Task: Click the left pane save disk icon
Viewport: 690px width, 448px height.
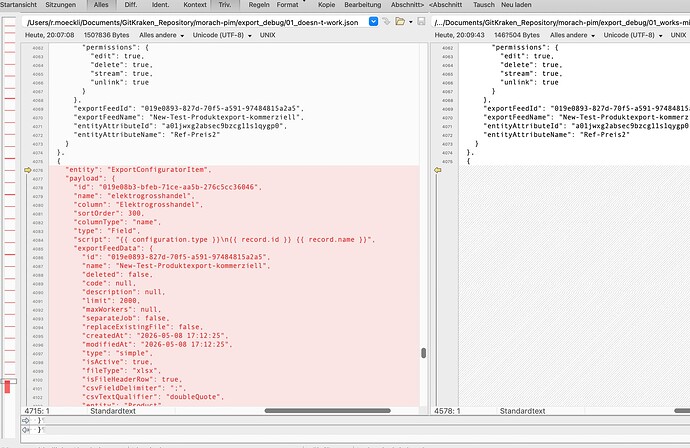Action: 421,21
